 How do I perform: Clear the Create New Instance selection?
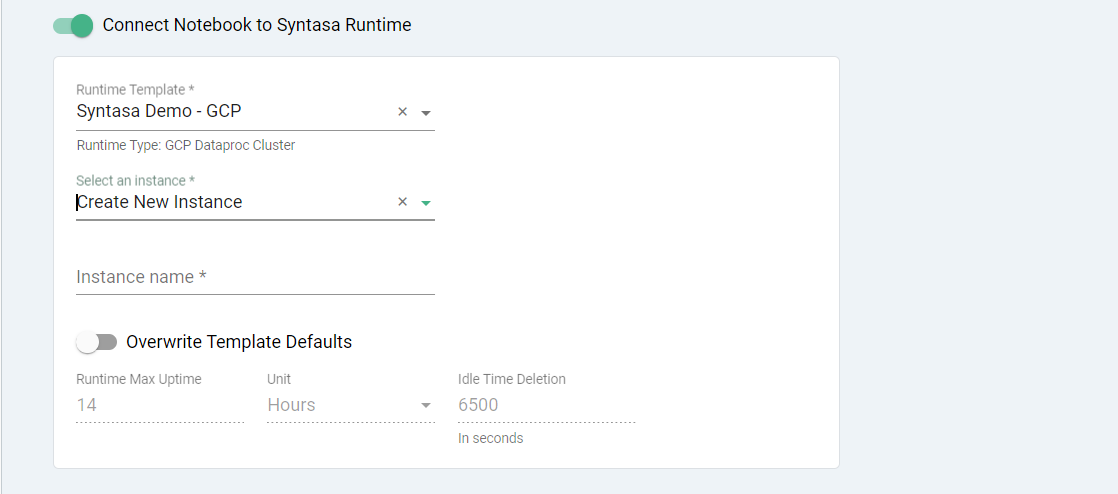coord(403,202)
